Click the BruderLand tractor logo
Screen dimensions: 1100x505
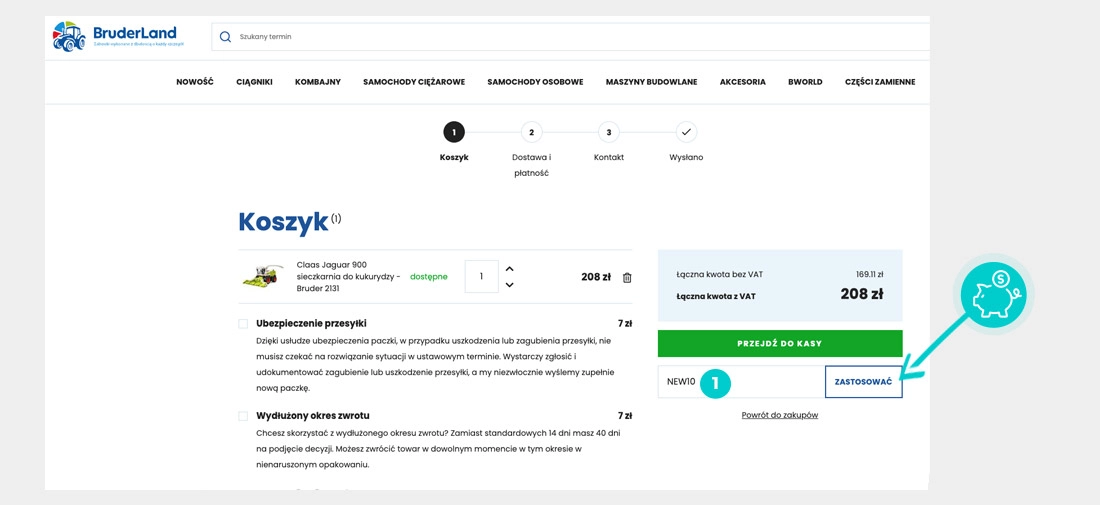tap(70, 37)
